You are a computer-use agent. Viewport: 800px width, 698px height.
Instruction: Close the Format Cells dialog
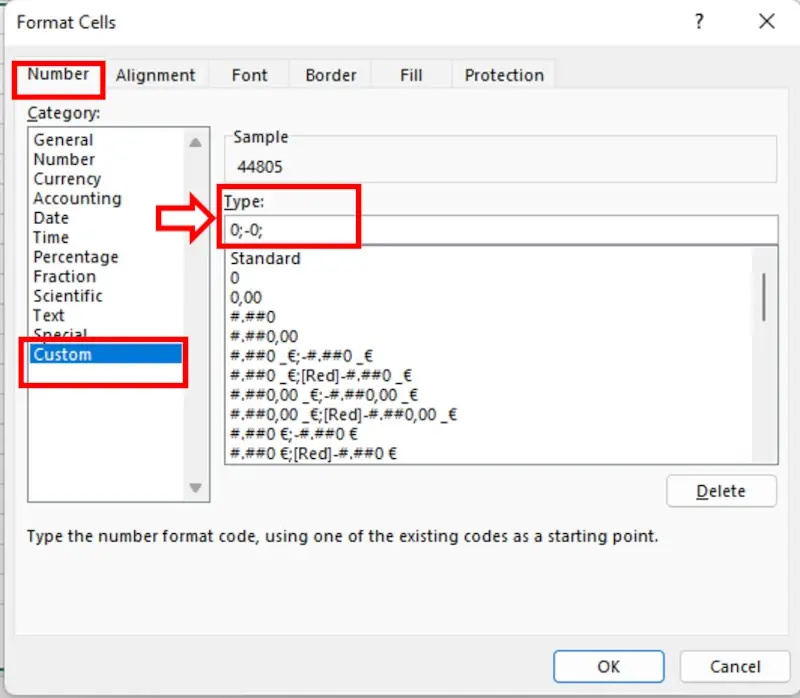[767, 21]
